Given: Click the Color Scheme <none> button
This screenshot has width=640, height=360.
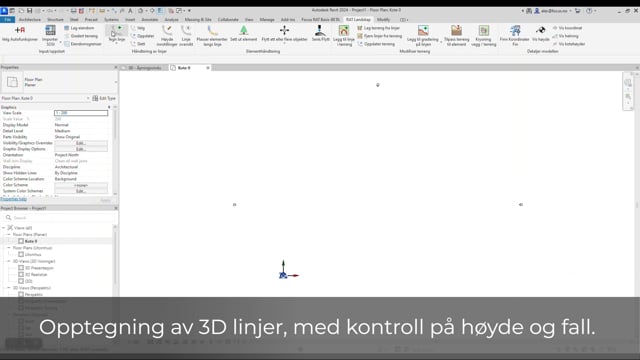Looking at the screenshot, I should pos(81,185).
